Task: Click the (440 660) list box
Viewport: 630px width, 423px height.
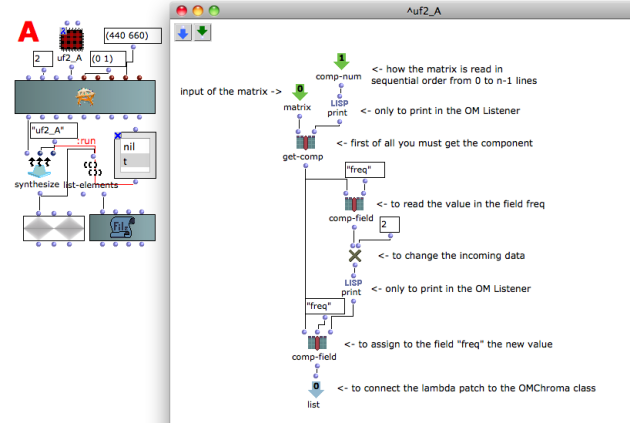Action: 133,36
